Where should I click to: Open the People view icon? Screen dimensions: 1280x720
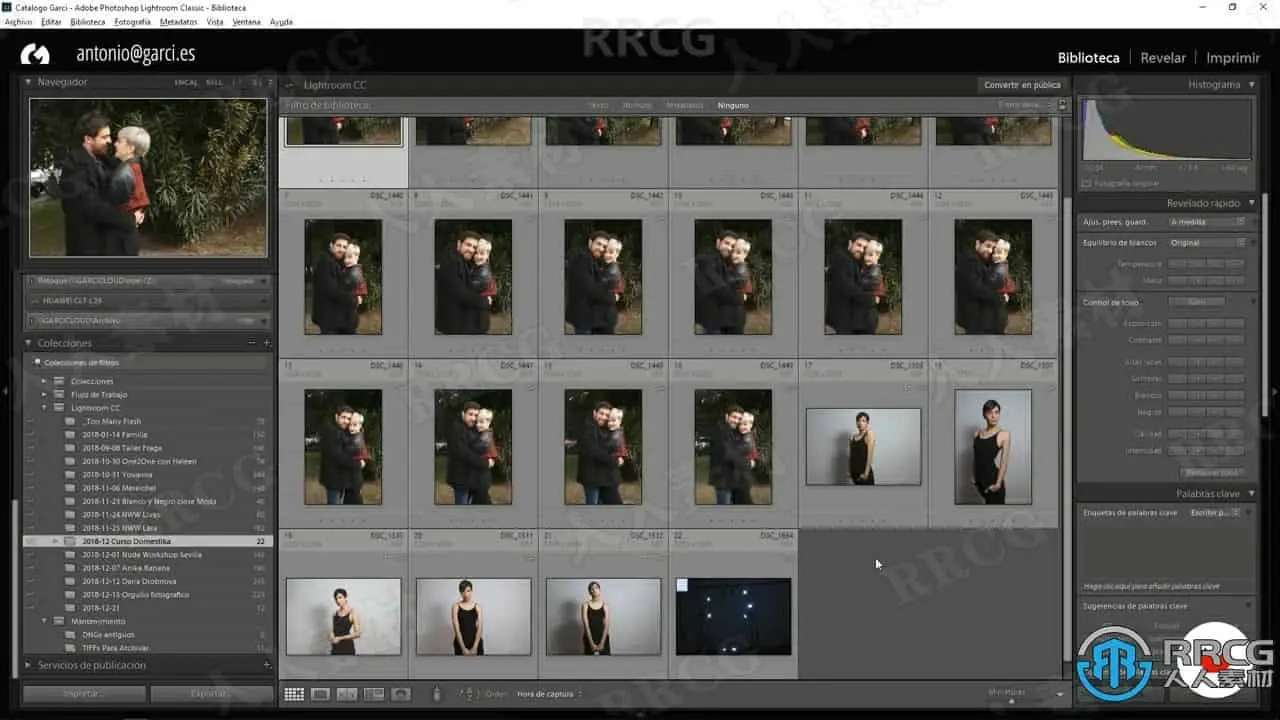tap(400, 694)
